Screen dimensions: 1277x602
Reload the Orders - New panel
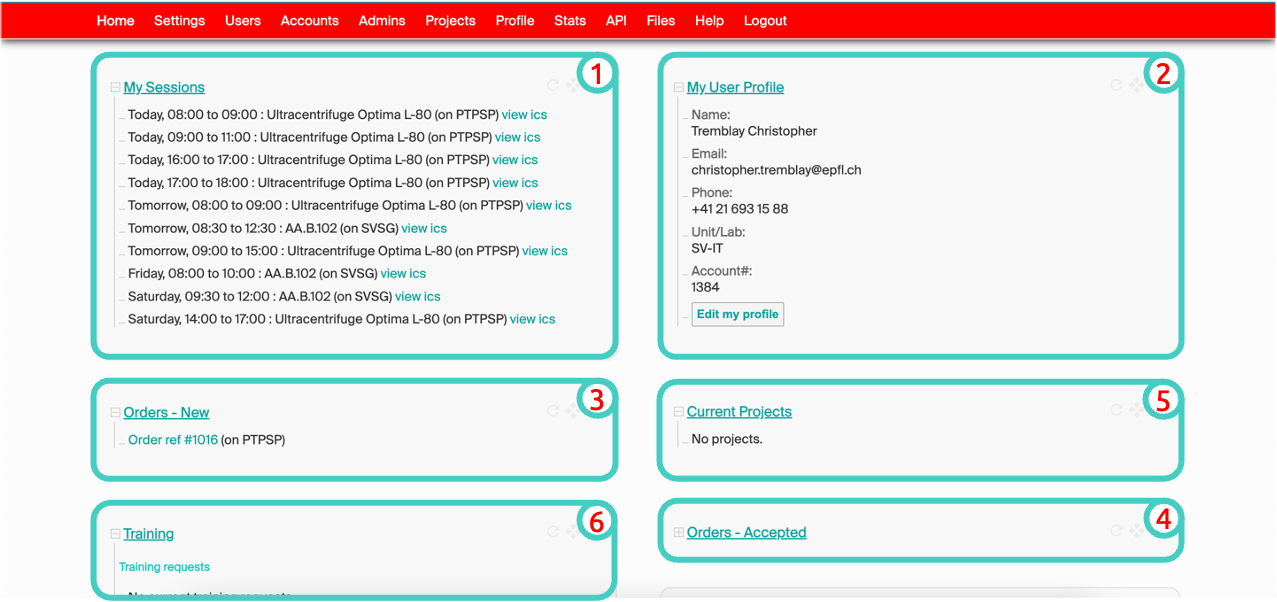[x=553, y=411]
